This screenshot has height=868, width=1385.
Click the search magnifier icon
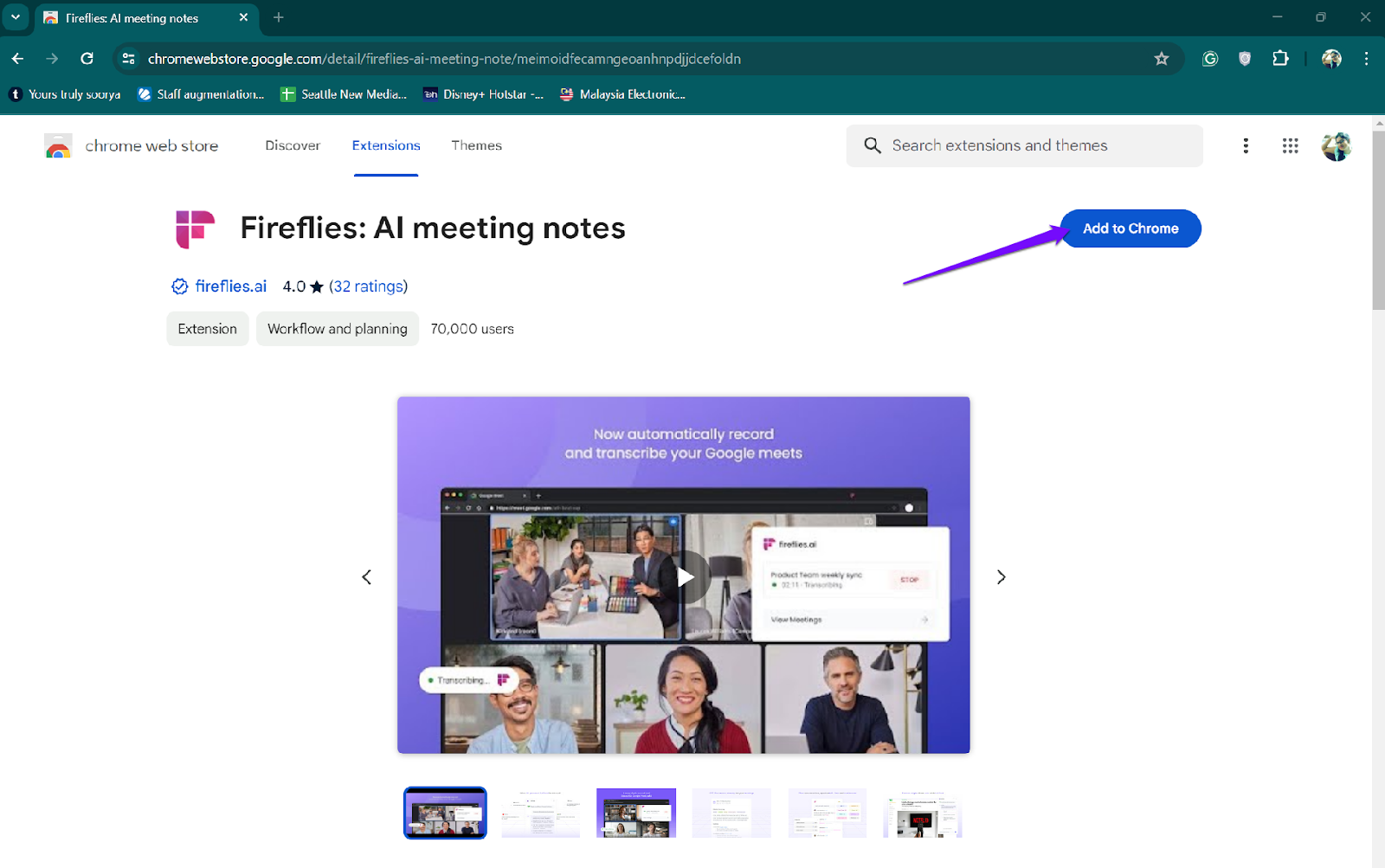873,145
